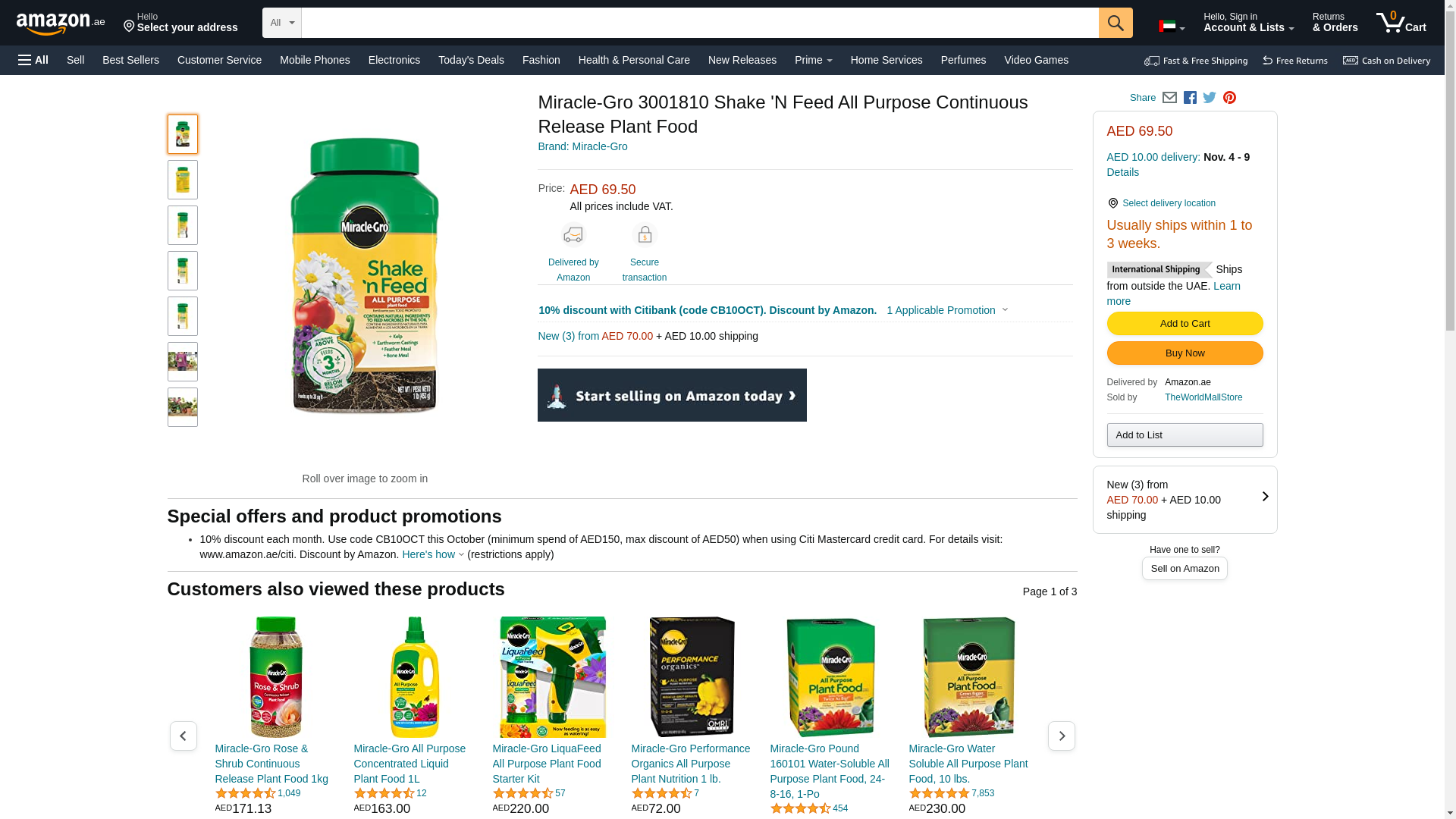Show next carousel products
The width and height of the screenshot is (1456, 819).
click(1061, 736)
